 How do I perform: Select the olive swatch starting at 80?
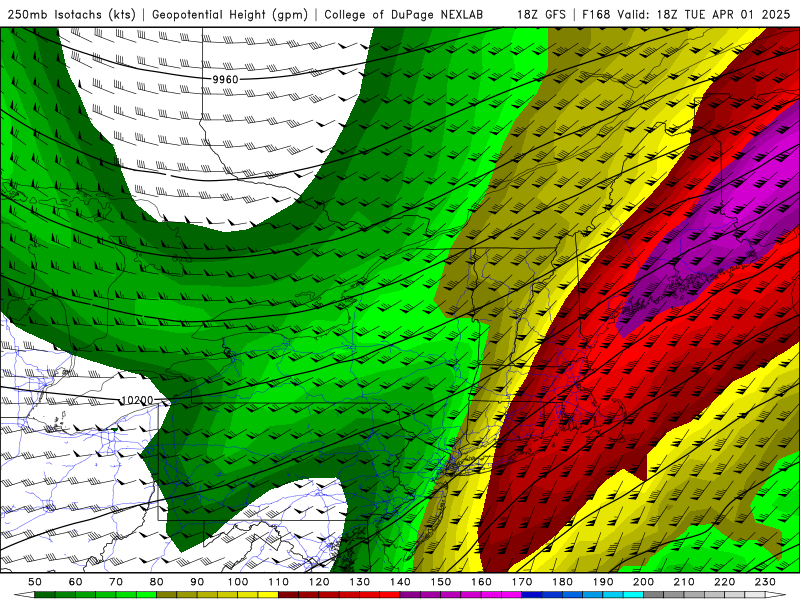pyautogui.click(x=166, y=595)
